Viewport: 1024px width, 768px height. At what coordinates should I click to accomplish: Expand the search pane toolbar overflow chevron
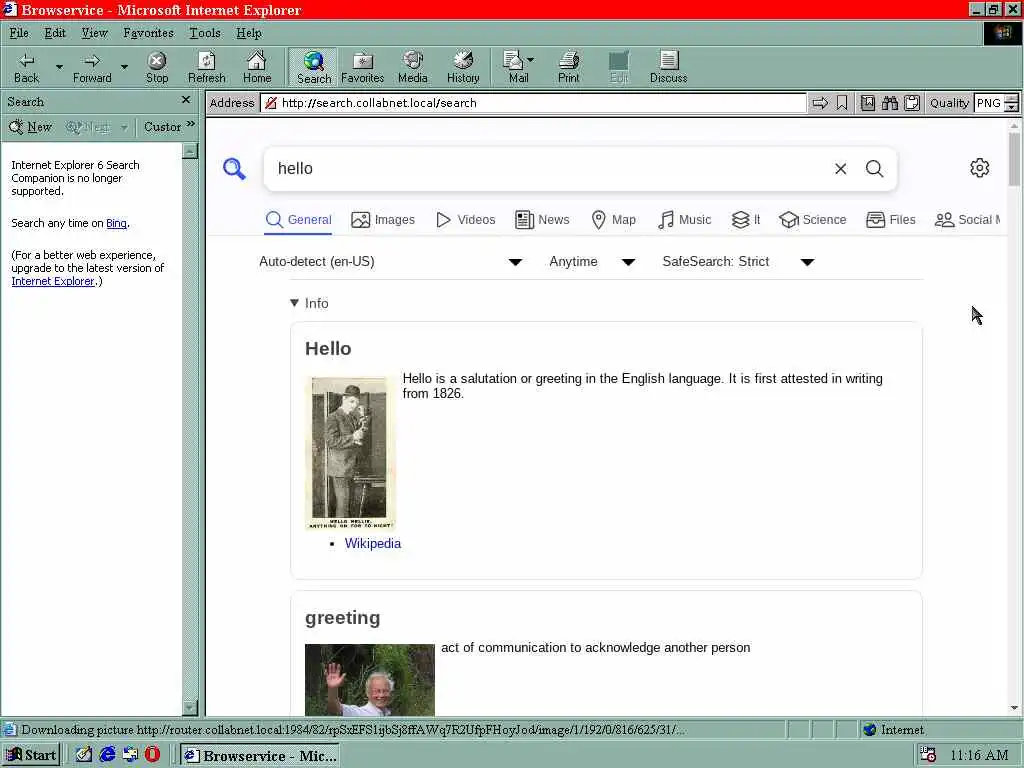tap(191, 124)
